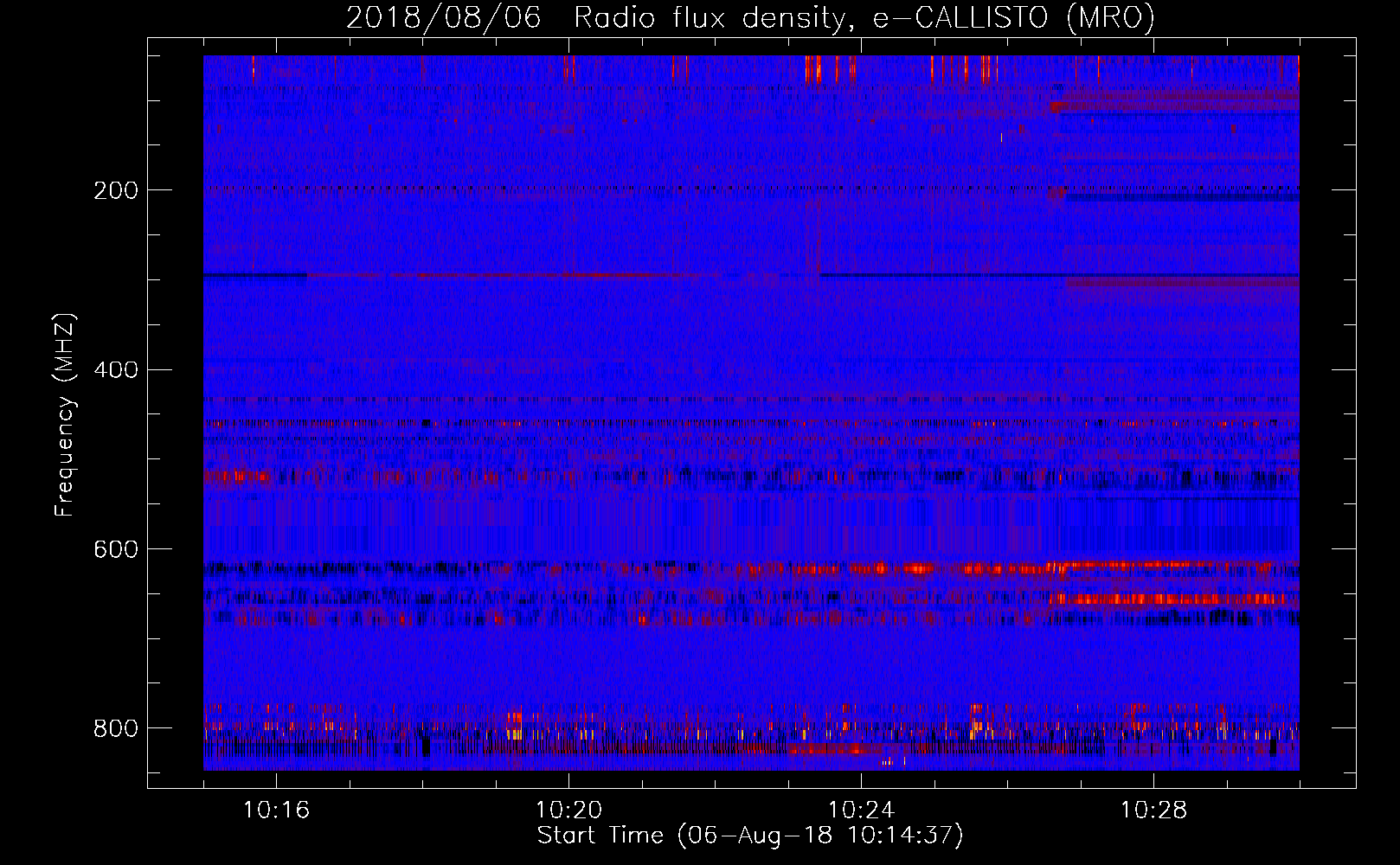Select the 600 frequency axis label
Viewport: 1400px width, 865px height.
pos(116,550)
